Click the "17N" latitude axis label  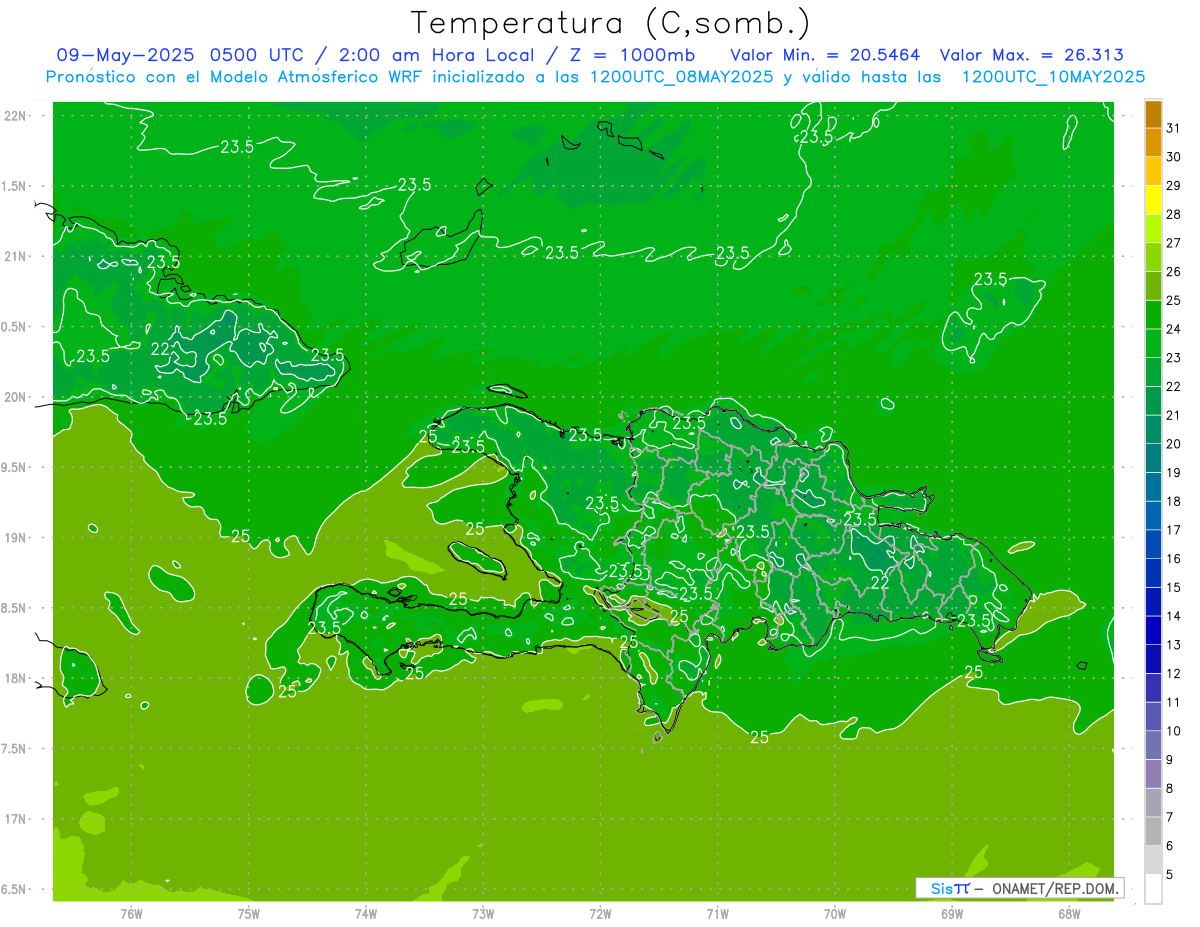pyautogui.click(x=16, y=819)
